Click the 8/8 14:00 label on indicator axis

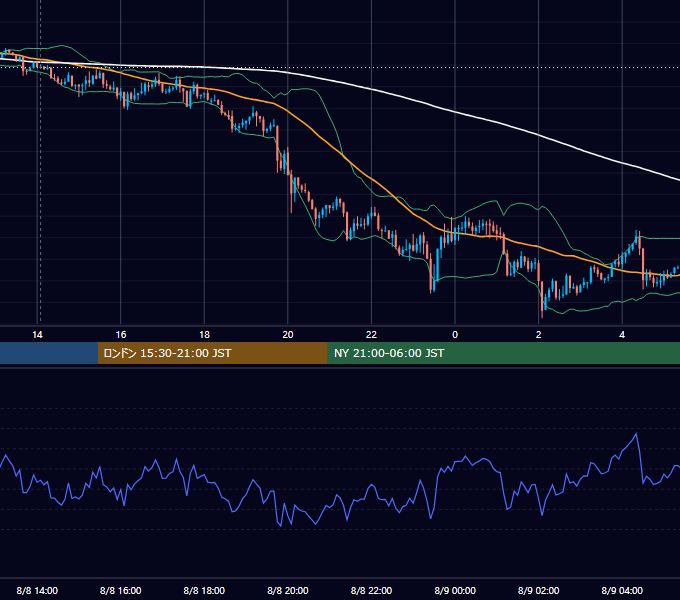coord(37,590)
